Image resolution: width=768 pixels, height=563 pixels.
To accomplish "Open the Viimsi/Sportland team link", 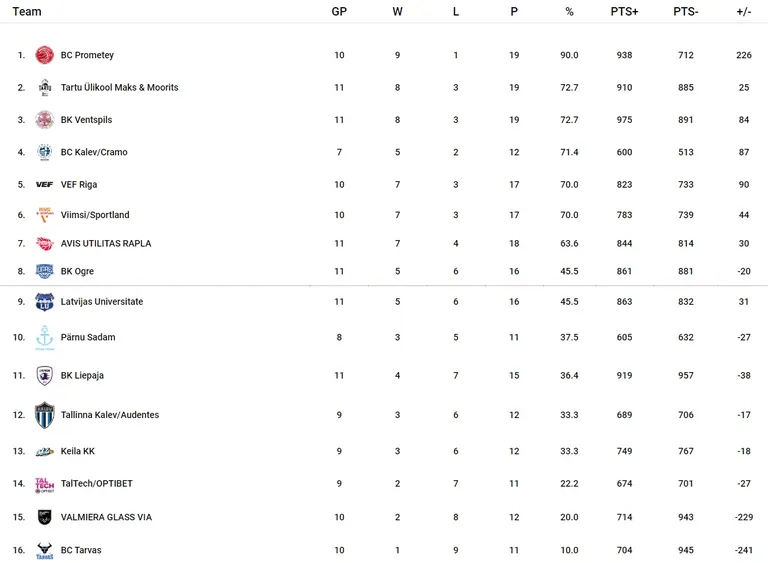I will 95,215.
